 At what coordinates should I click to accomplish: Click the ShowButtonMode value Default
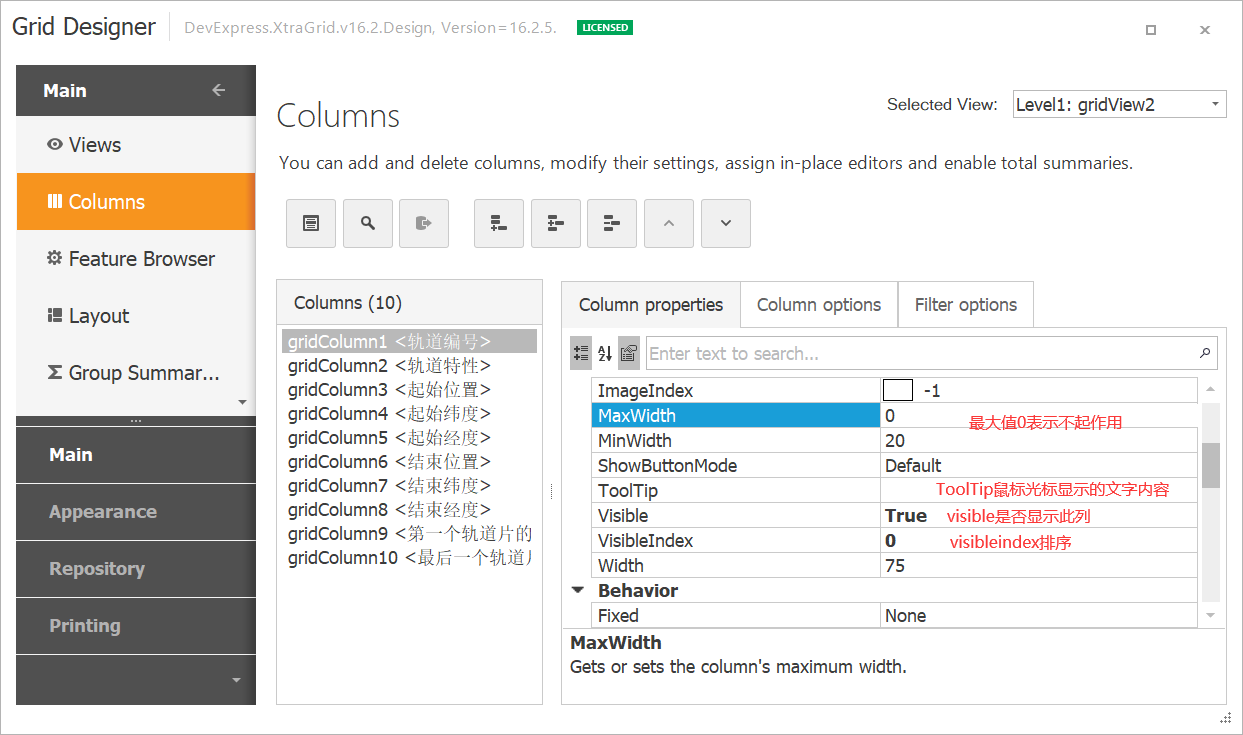[x=913, y=466]
